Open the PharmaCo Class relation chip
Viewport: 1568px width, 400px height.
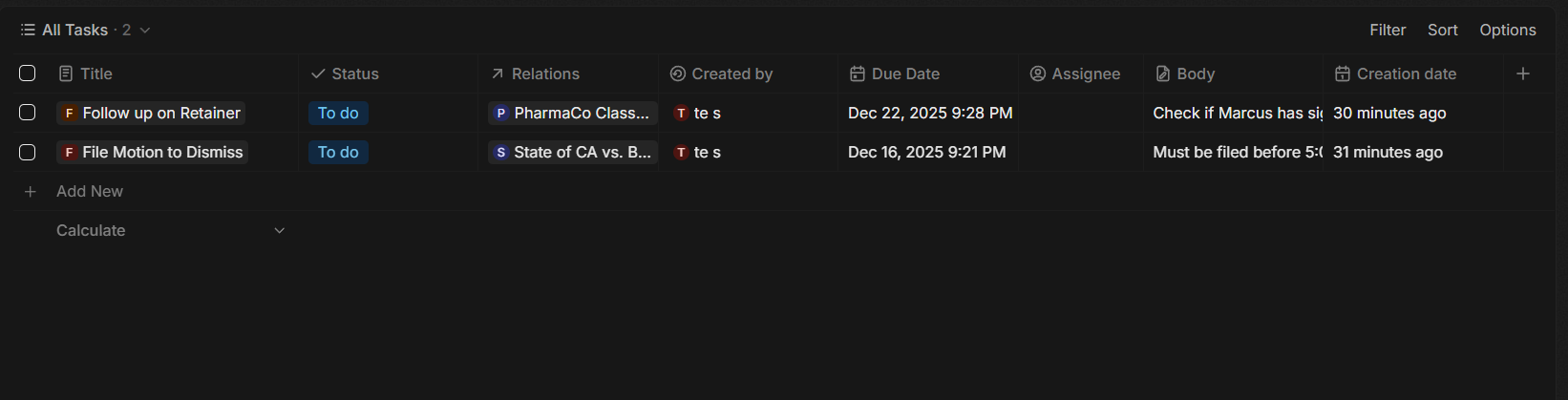tap(572, 113)
